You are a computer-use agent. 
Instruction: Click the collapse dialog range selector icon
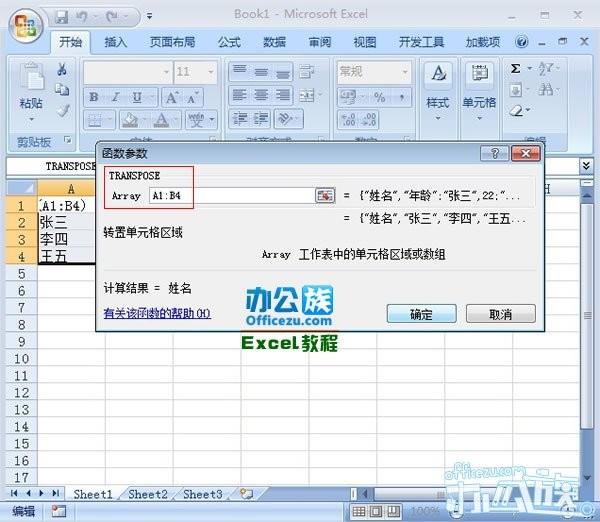click(325, 196)
